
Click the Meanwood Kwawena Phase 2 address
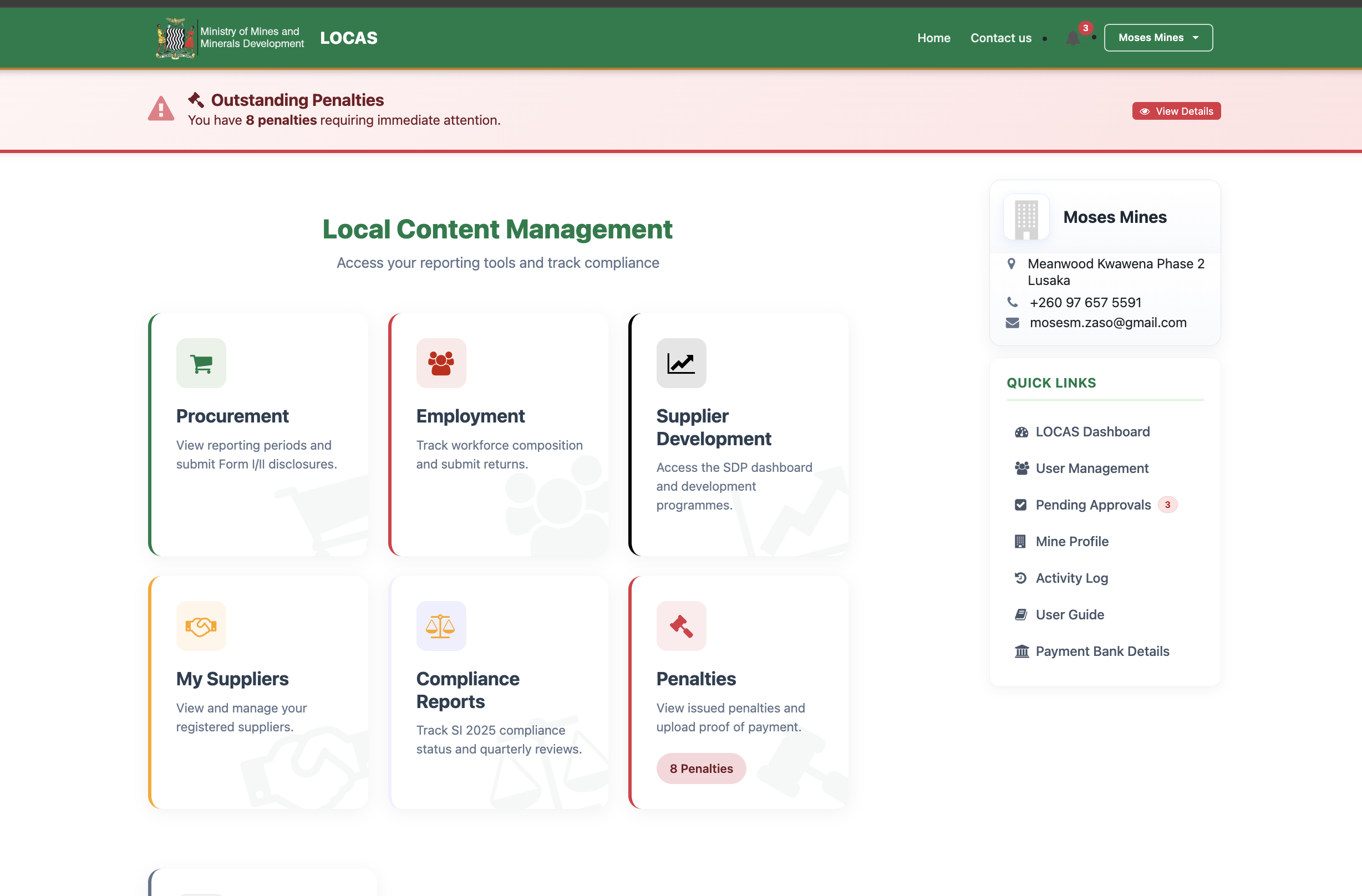pos(1116,272)
